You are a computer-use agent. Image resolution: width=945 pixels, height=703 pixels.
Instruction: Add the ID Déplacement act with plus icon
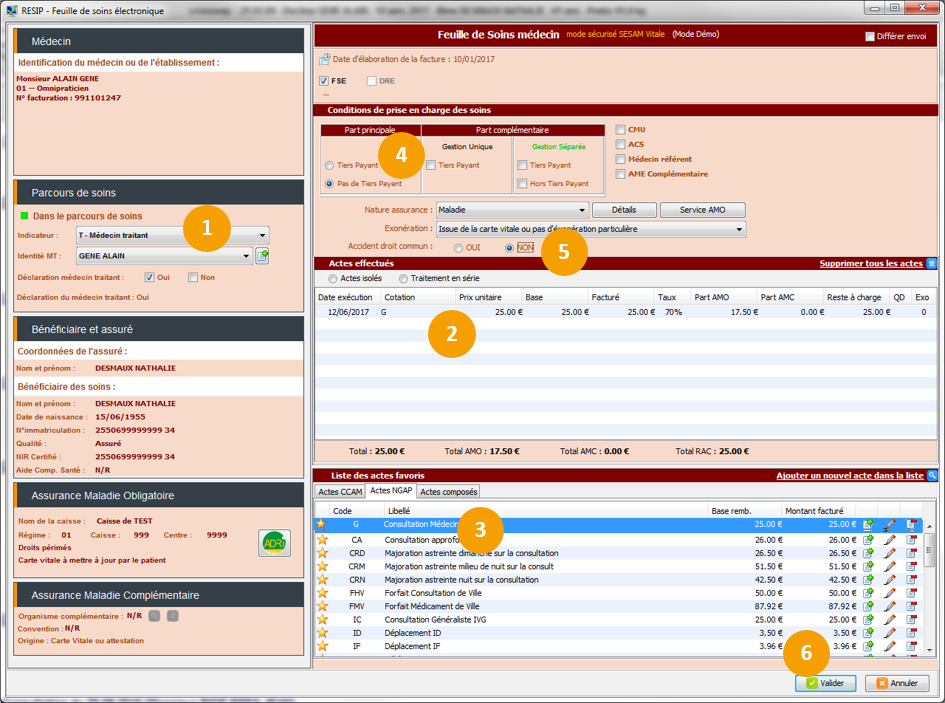tap(868, 633)
